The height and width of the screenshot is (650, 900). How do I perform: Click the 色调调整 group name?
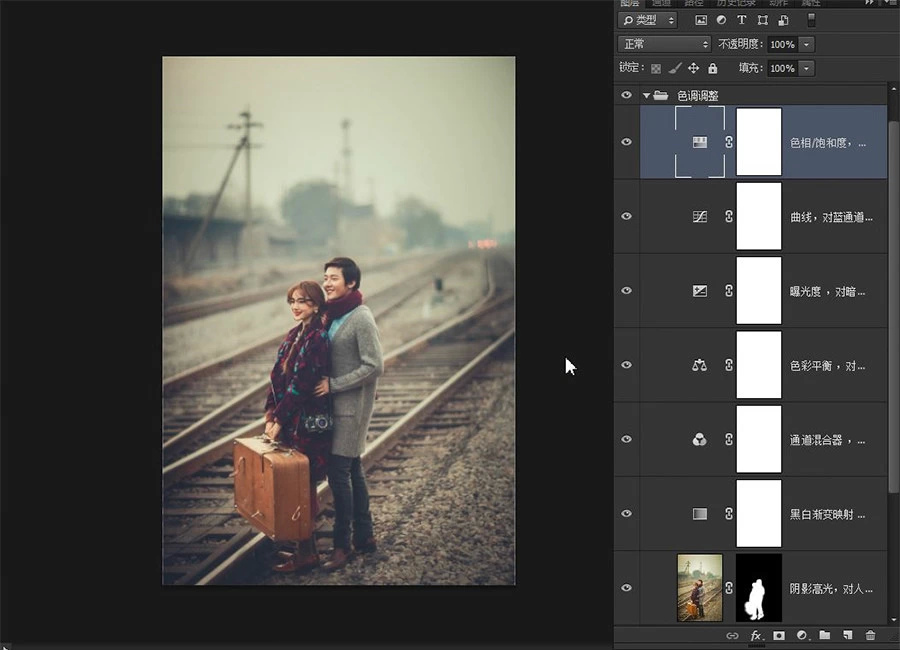click(x=697, y=95)
